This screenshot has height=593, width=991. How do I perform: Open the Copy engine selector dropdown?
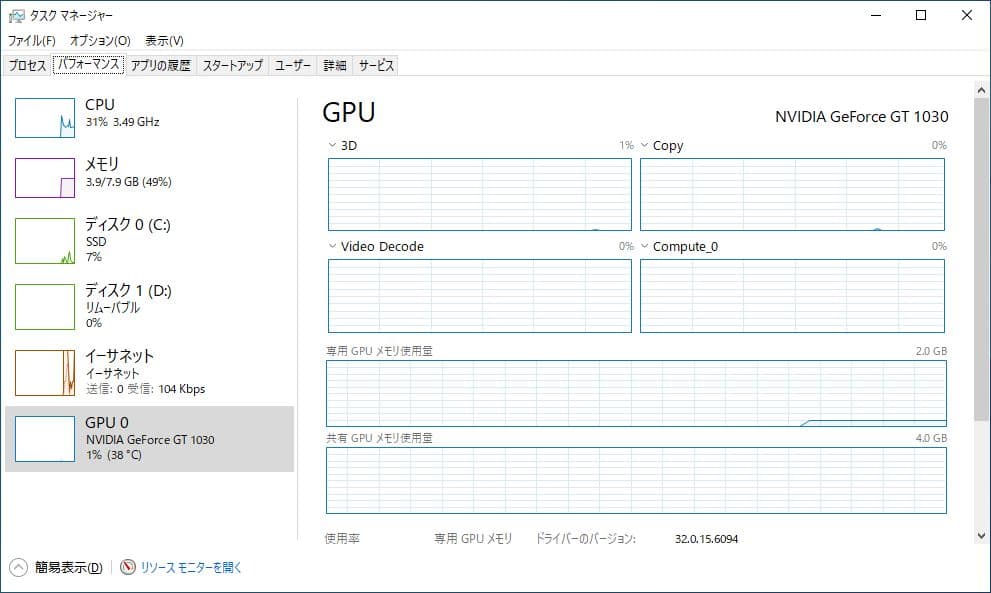(645, 145)
